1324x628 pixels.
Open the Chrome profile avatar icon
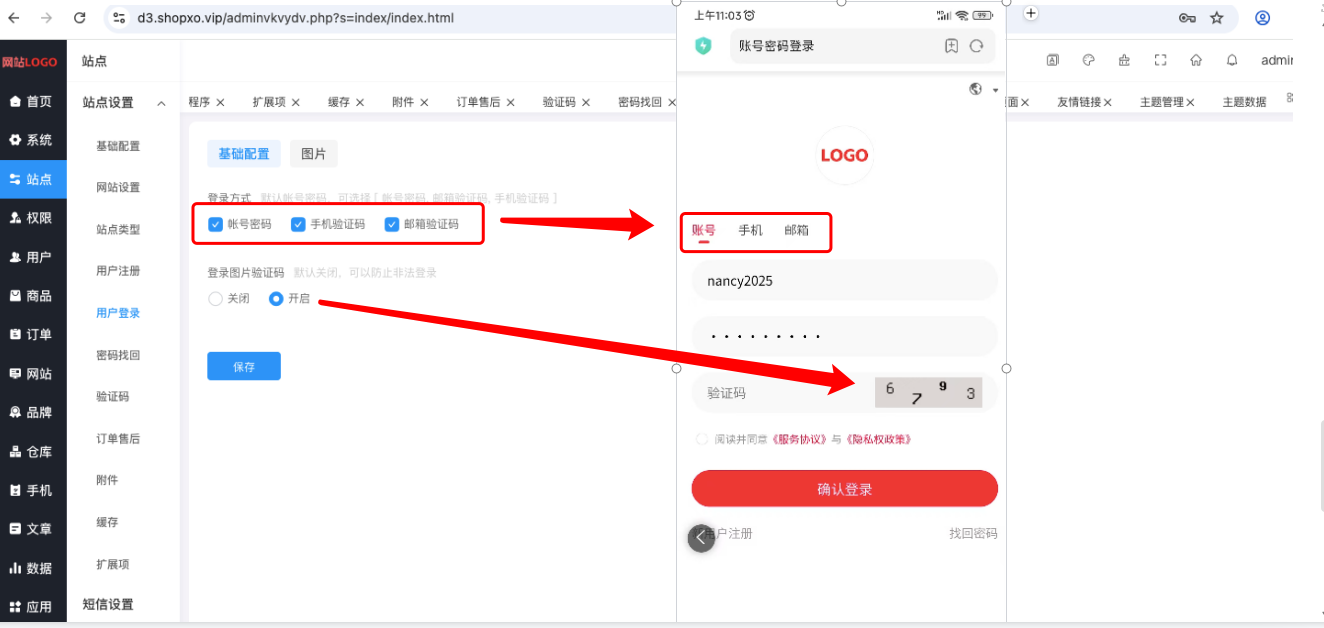coord(1263,18)
